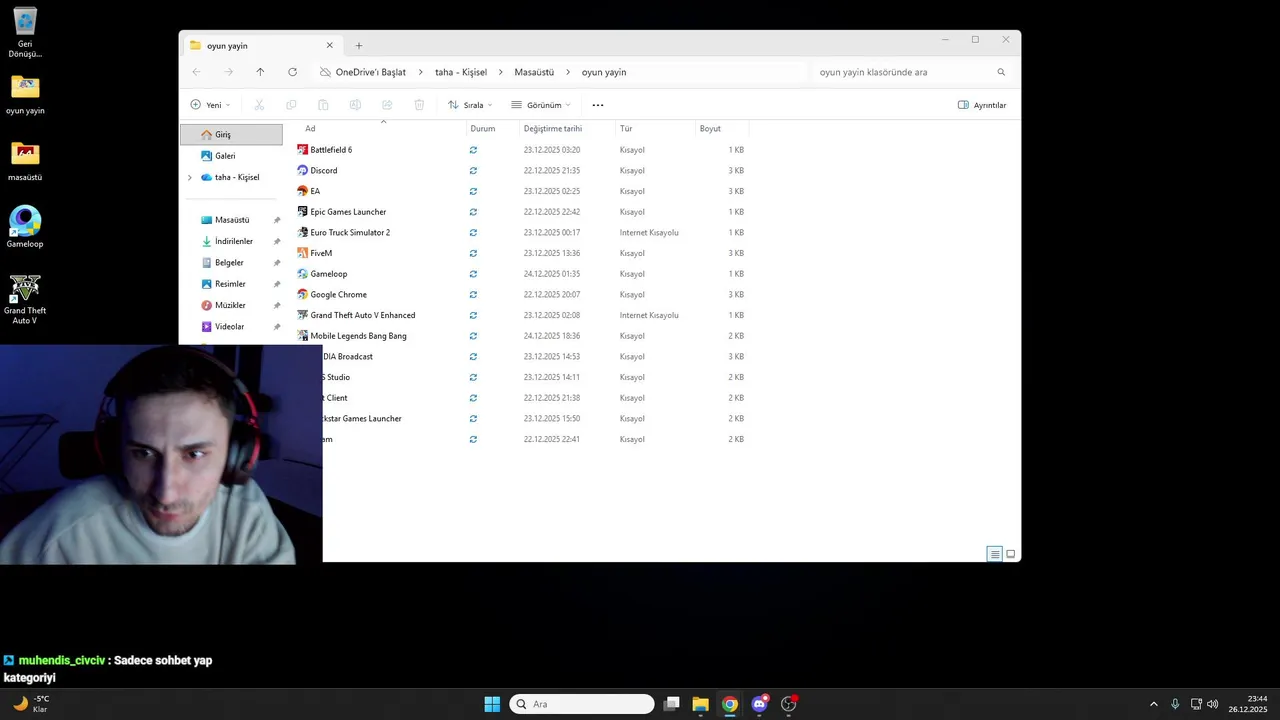Viewport: 1280px width, 720px height.
Task: Toggle the Ayrıntılar details pane
Action: tap(982, 105)
